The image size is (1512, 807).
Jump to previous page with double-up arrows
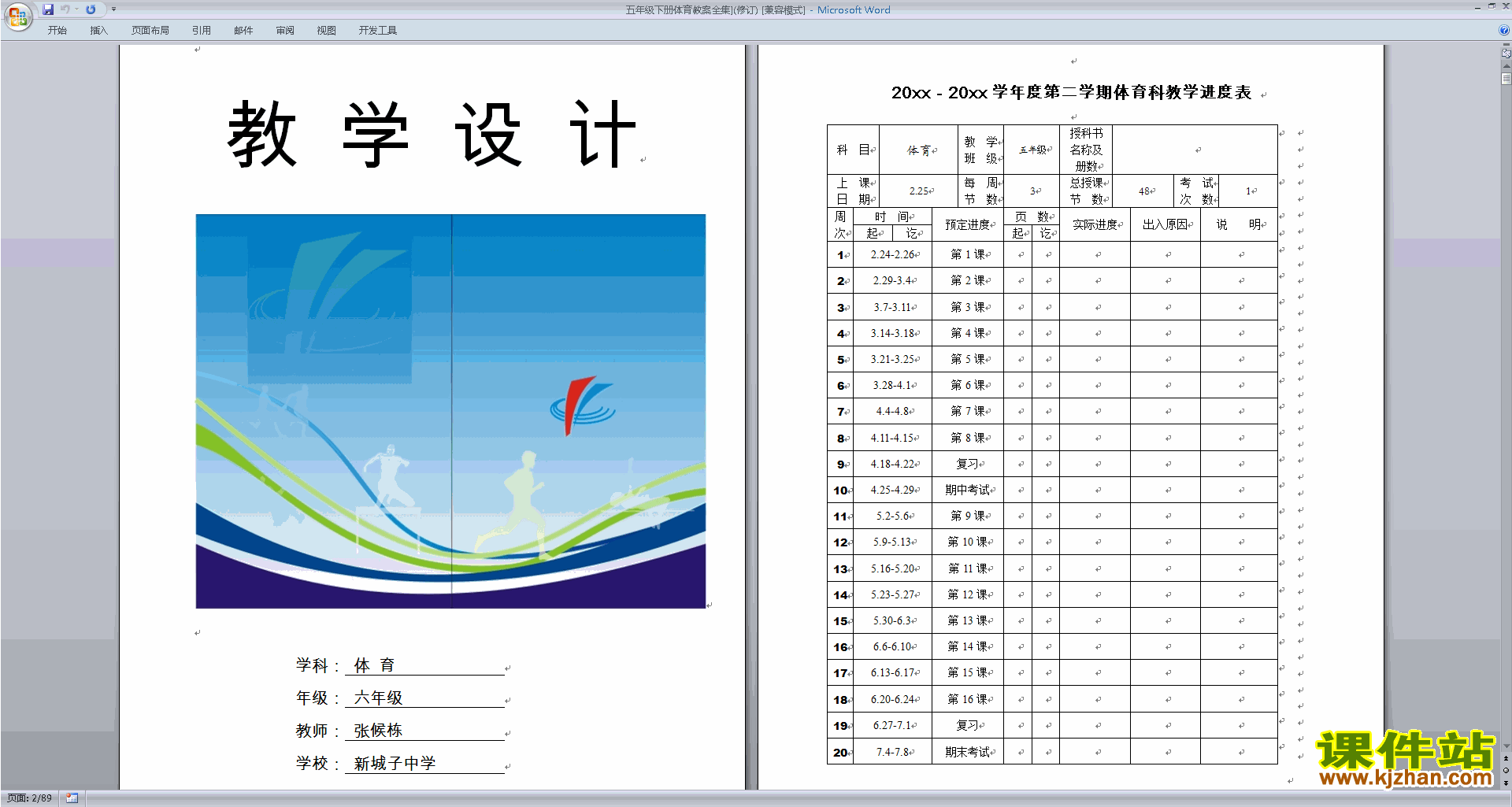[1506, 758]
